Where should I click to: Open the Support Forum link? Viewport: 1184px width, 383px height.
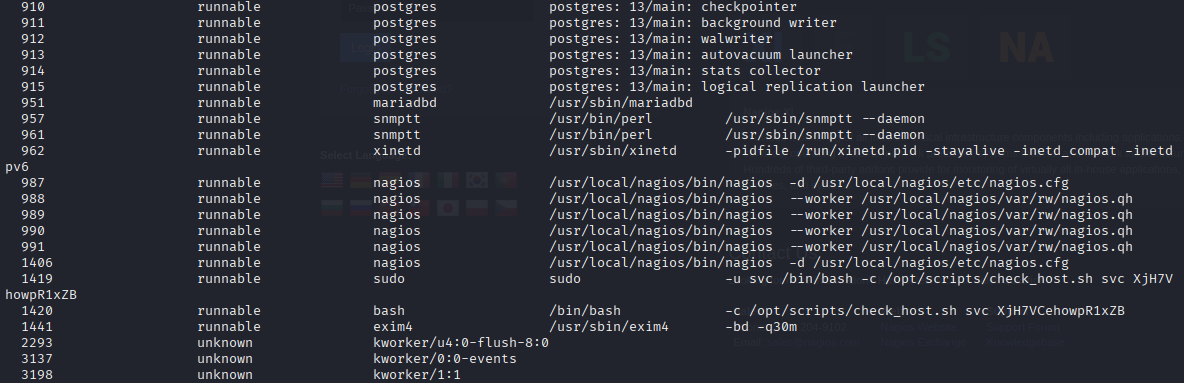point(1023,327)
